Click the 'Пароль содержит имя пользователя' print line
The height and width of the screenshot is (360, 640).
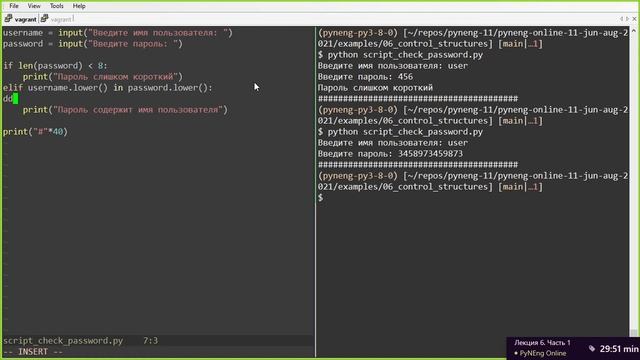(125, 110)
